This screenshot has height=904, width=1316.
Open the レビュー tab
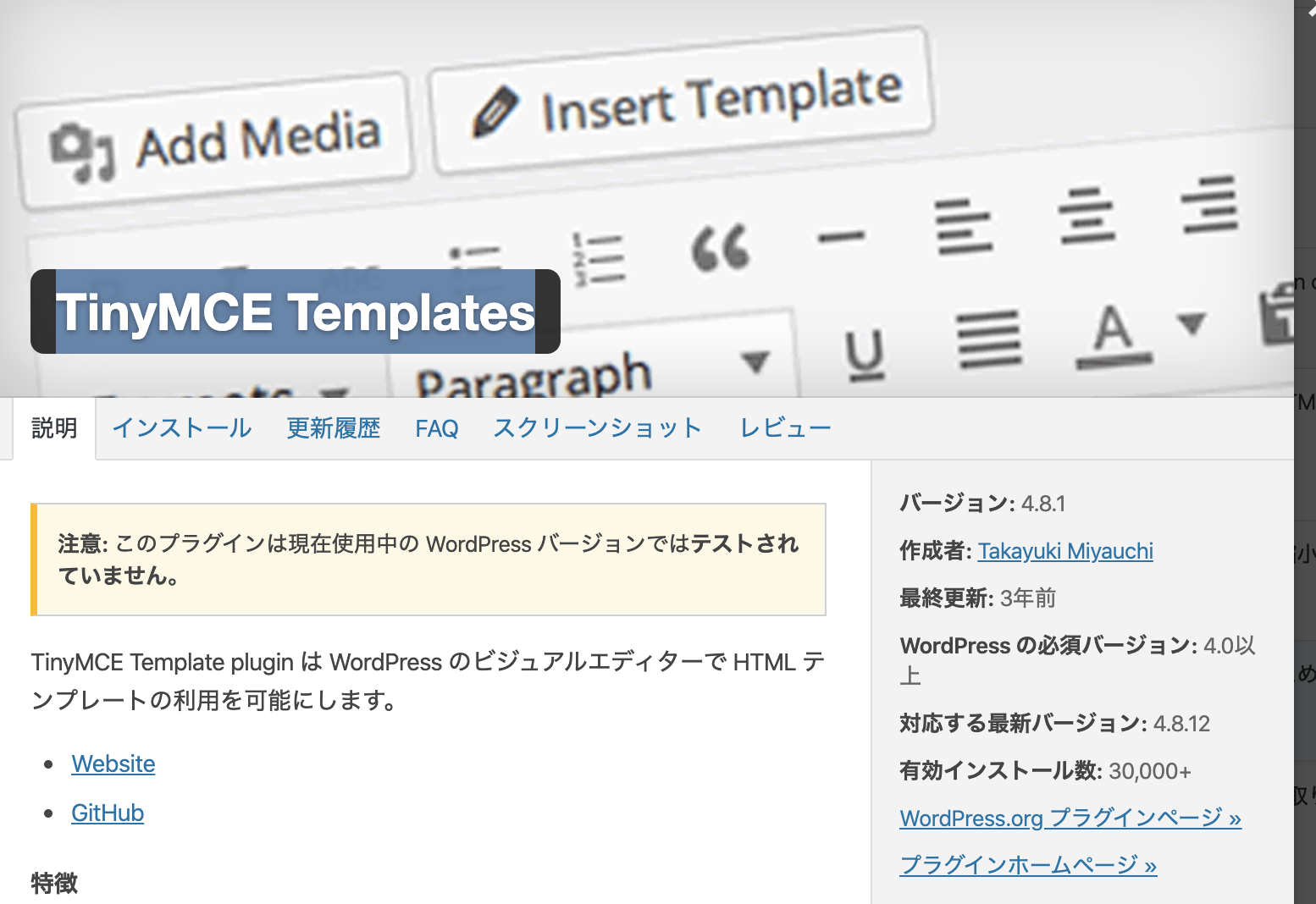[784, 428]
